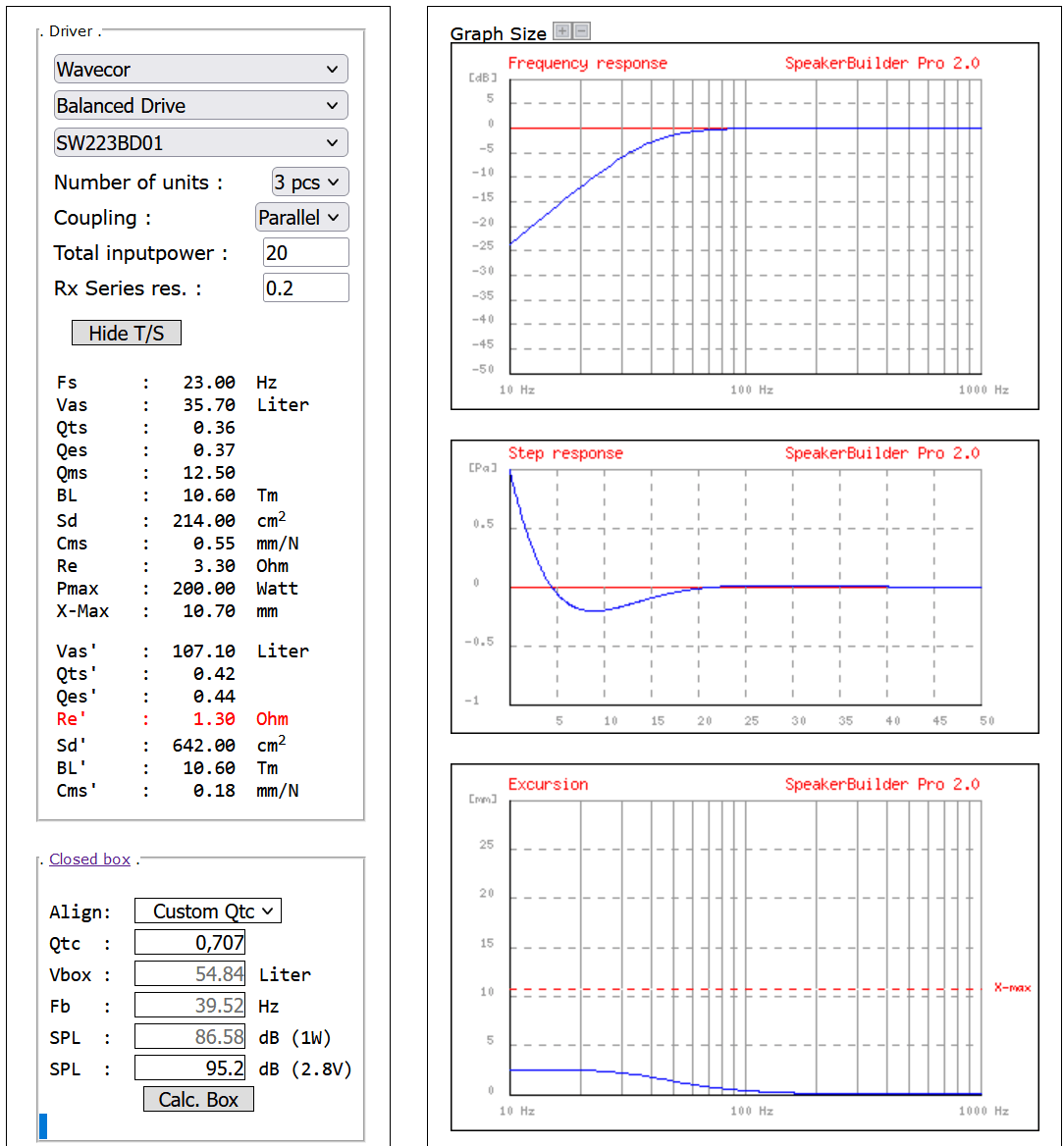Click the X-Max value 10.70
Viewport: 1064px width, 1146px height.
[x=209, y=611]
